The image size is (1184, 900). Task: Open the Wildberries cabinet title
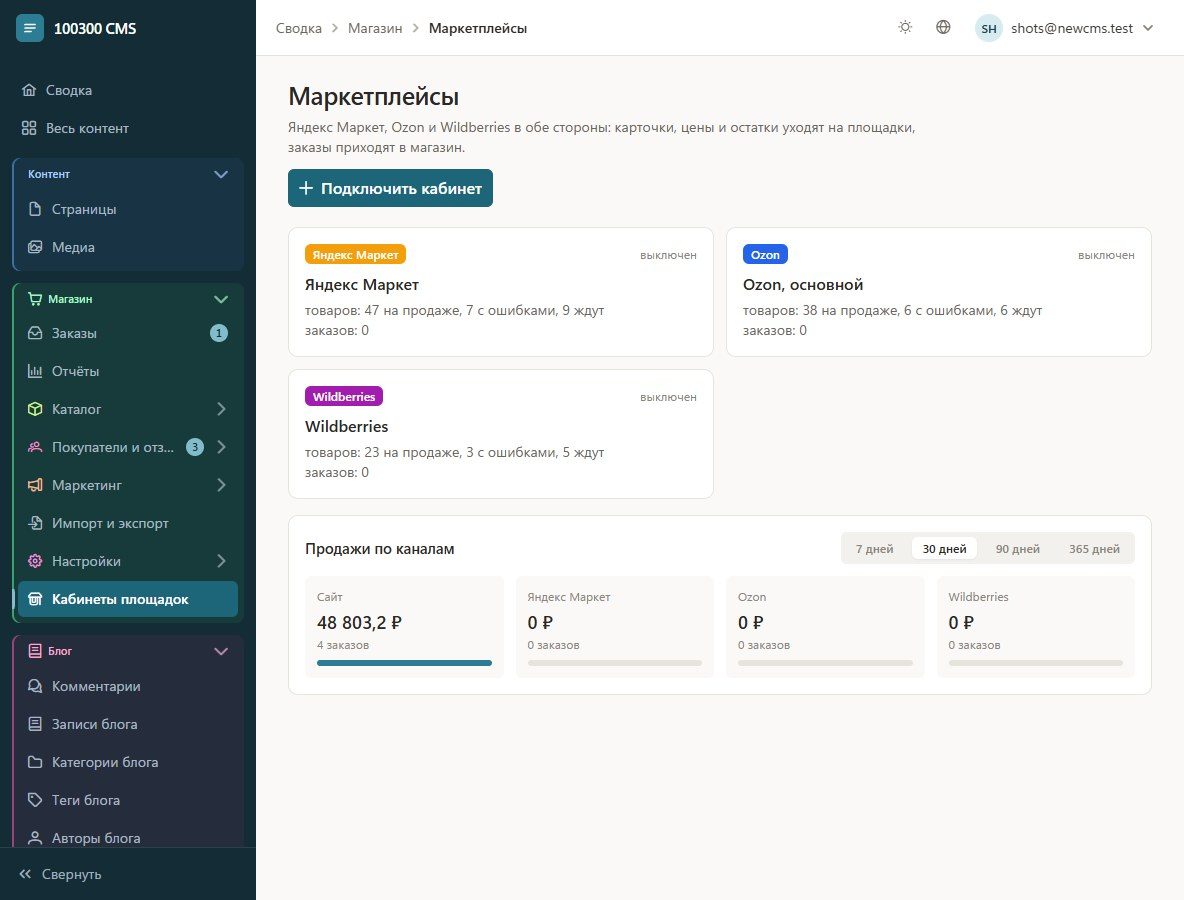347,427
